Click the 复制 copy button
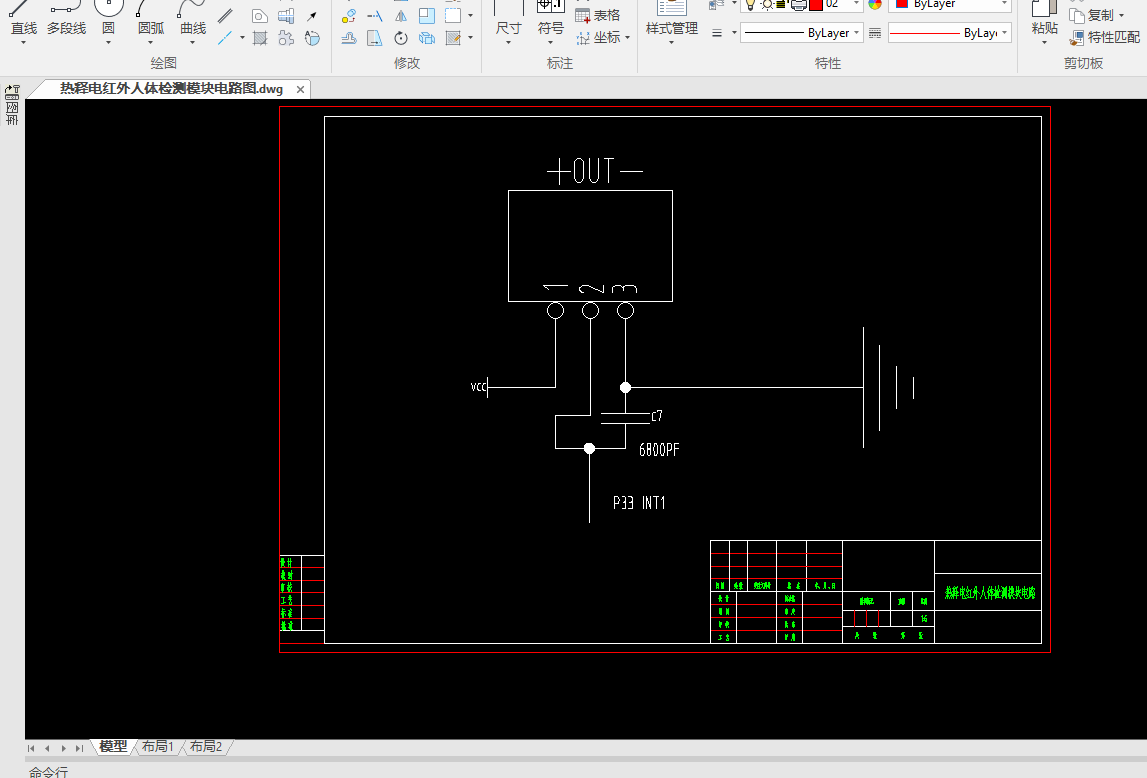This screenshot has height=778, width=1147. 1097,15
